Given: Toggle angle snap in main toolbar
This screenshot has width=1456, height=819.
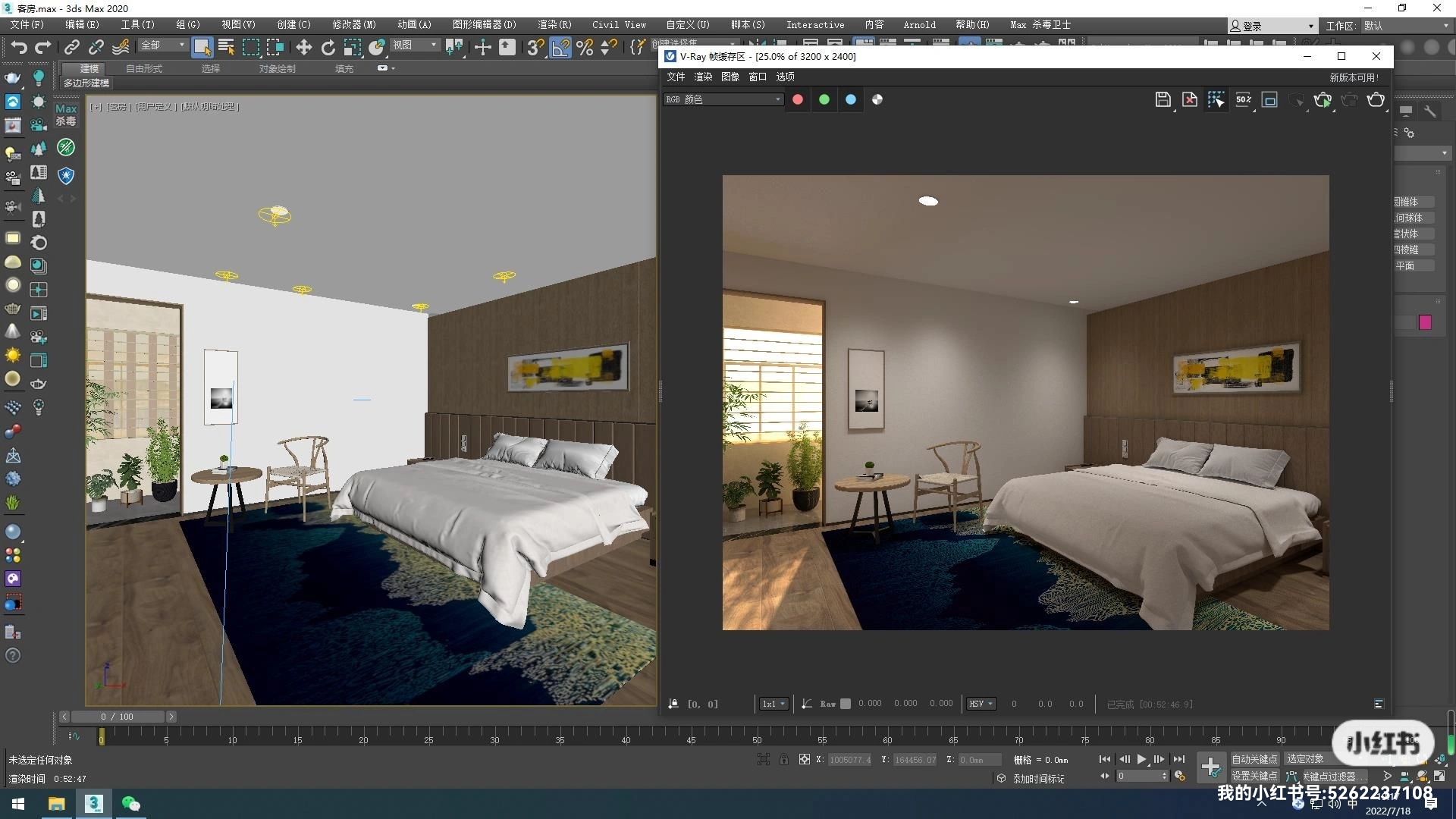Looking at the screenshot, I should click(560, 48).
